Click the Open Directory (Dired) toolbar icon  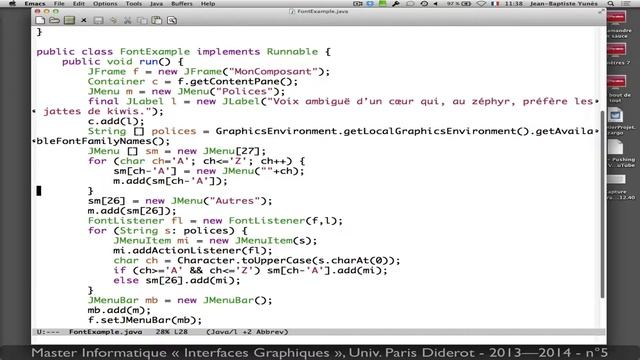coord(69,20)
